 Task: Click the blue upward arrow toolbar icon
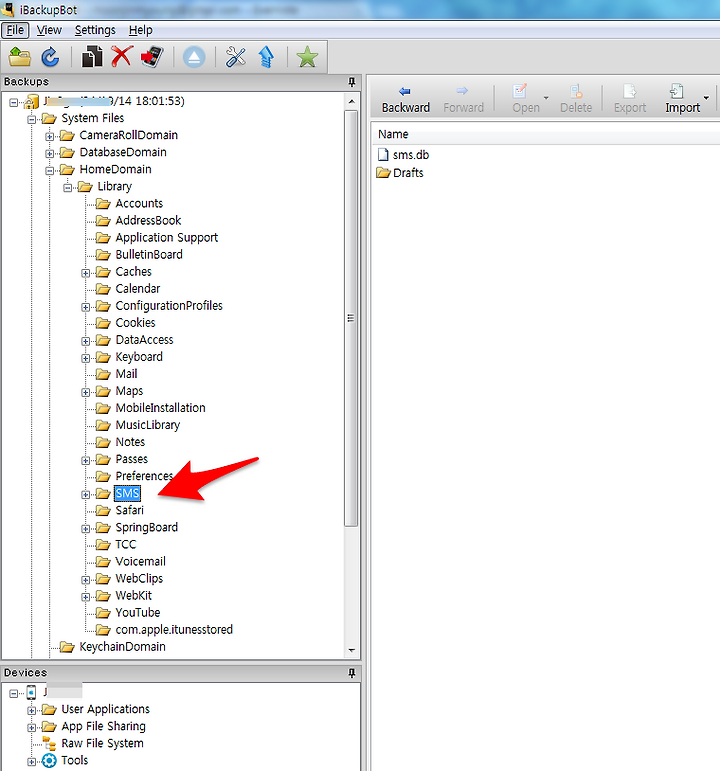pos(266,57)
